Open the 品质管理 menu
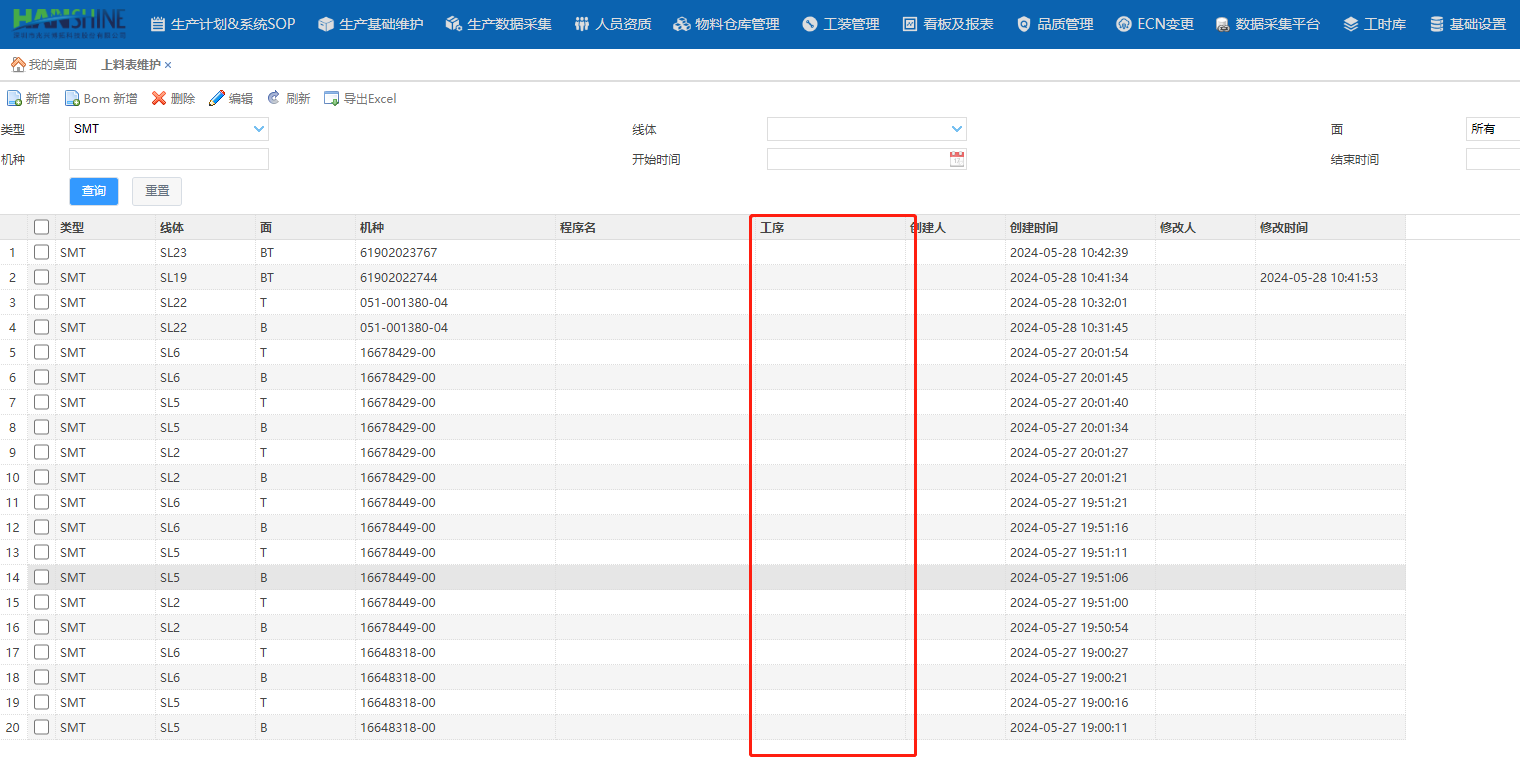 click(x=1055, y=24)
